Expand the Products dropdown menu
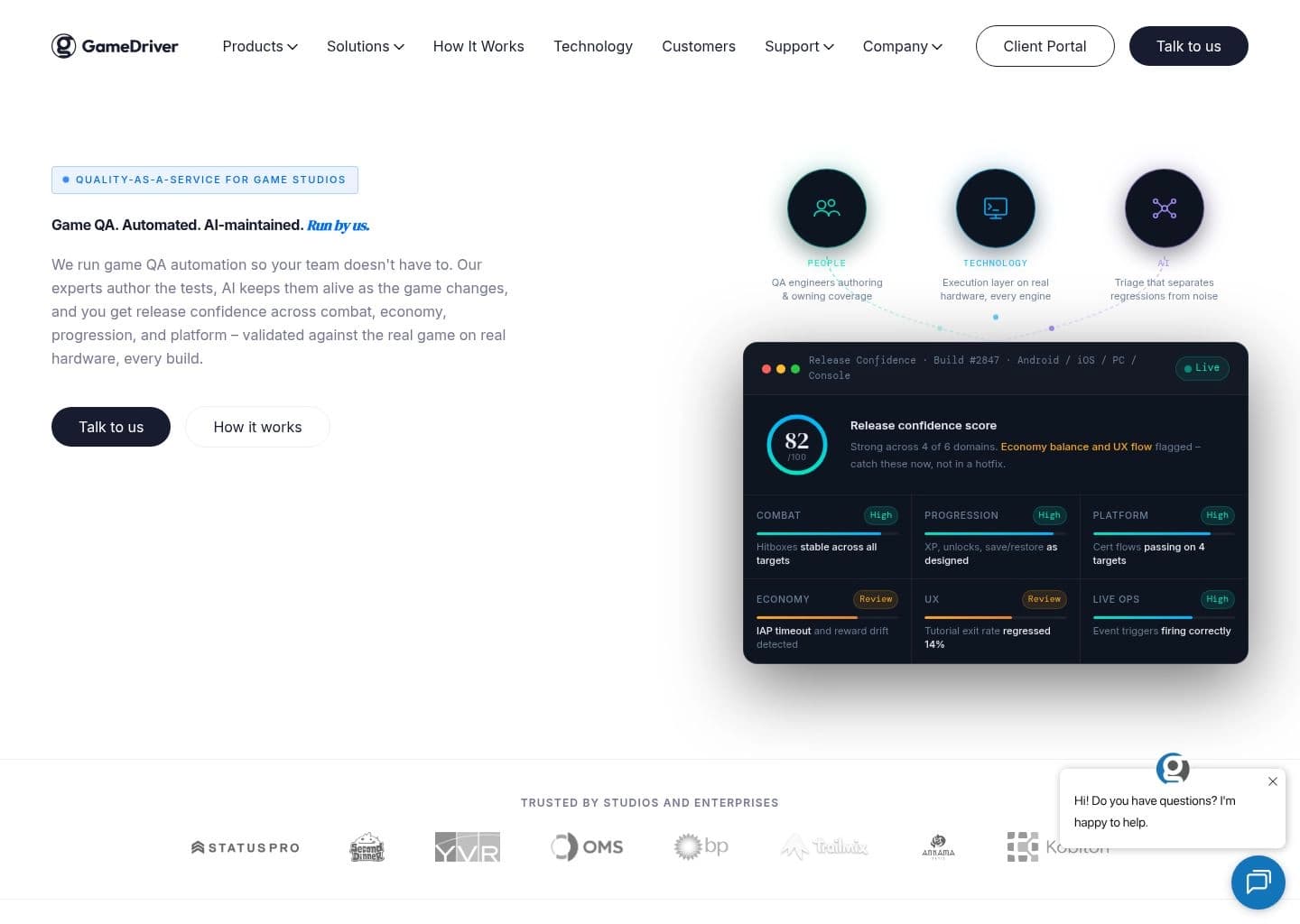The height and width of the screenshot is (924, 1300). [260, 46]
